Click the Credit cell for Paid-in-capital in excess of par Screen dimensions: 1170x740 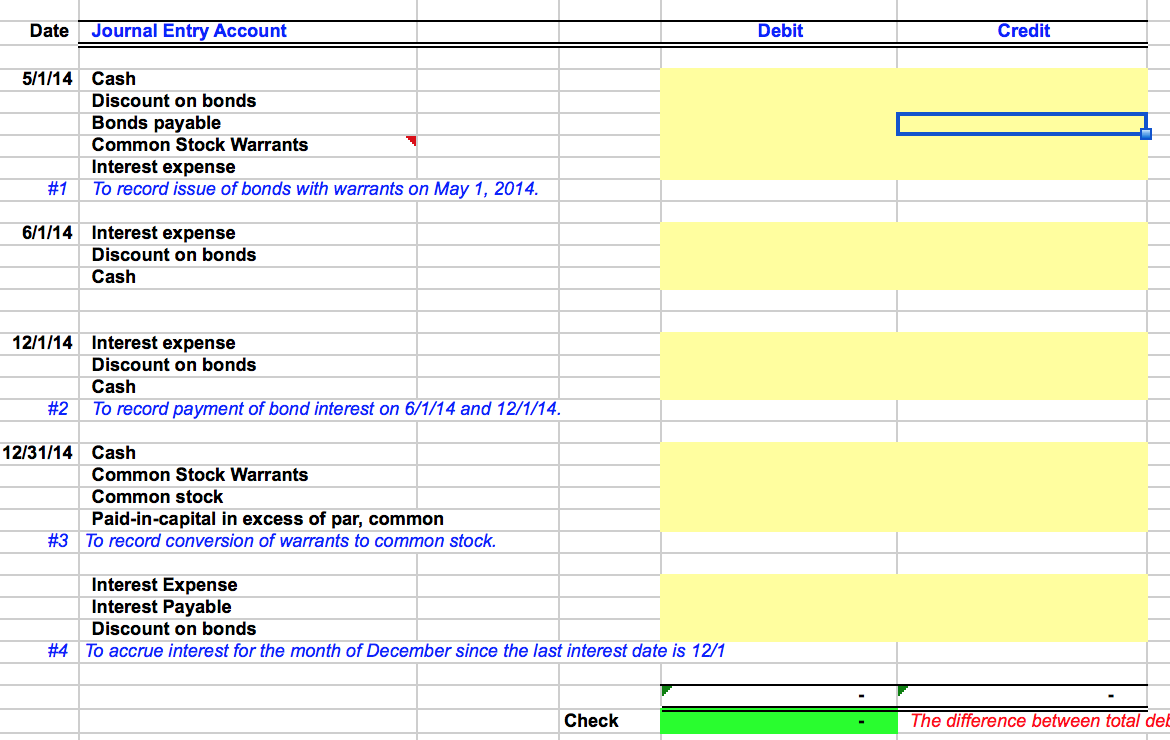(1022, 520)
